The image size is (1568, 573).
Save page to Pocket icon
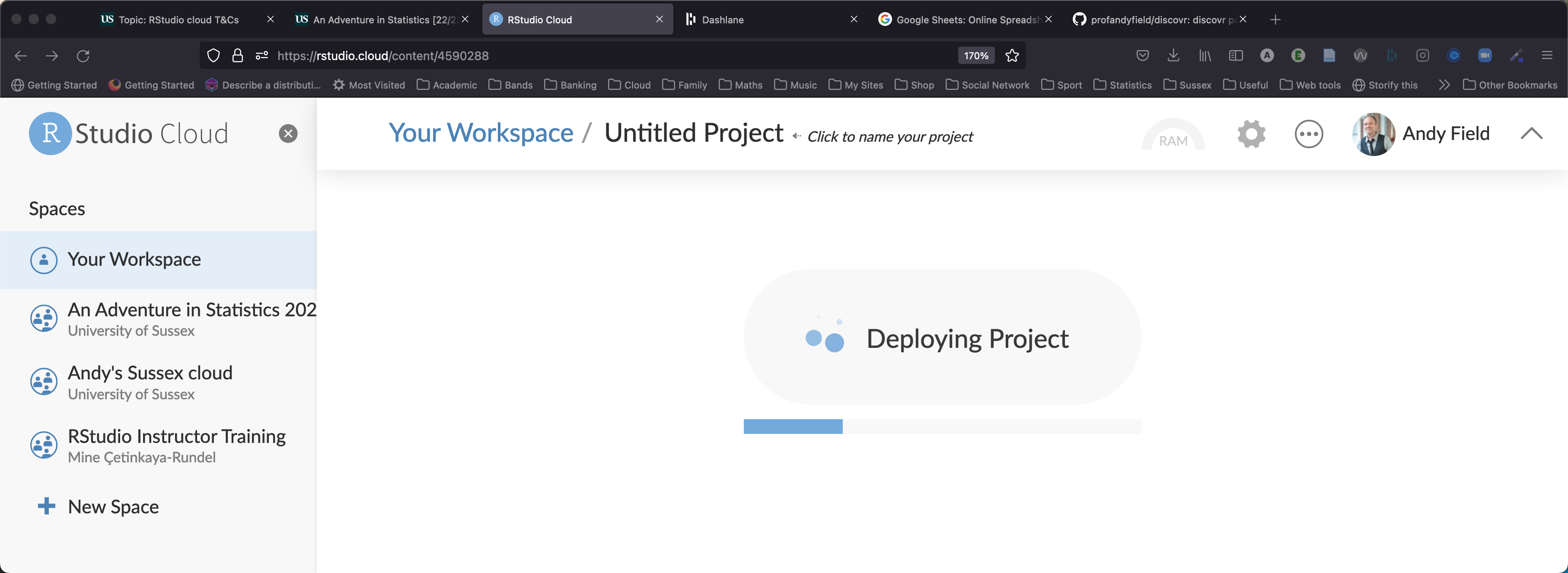click(1143, 55)
